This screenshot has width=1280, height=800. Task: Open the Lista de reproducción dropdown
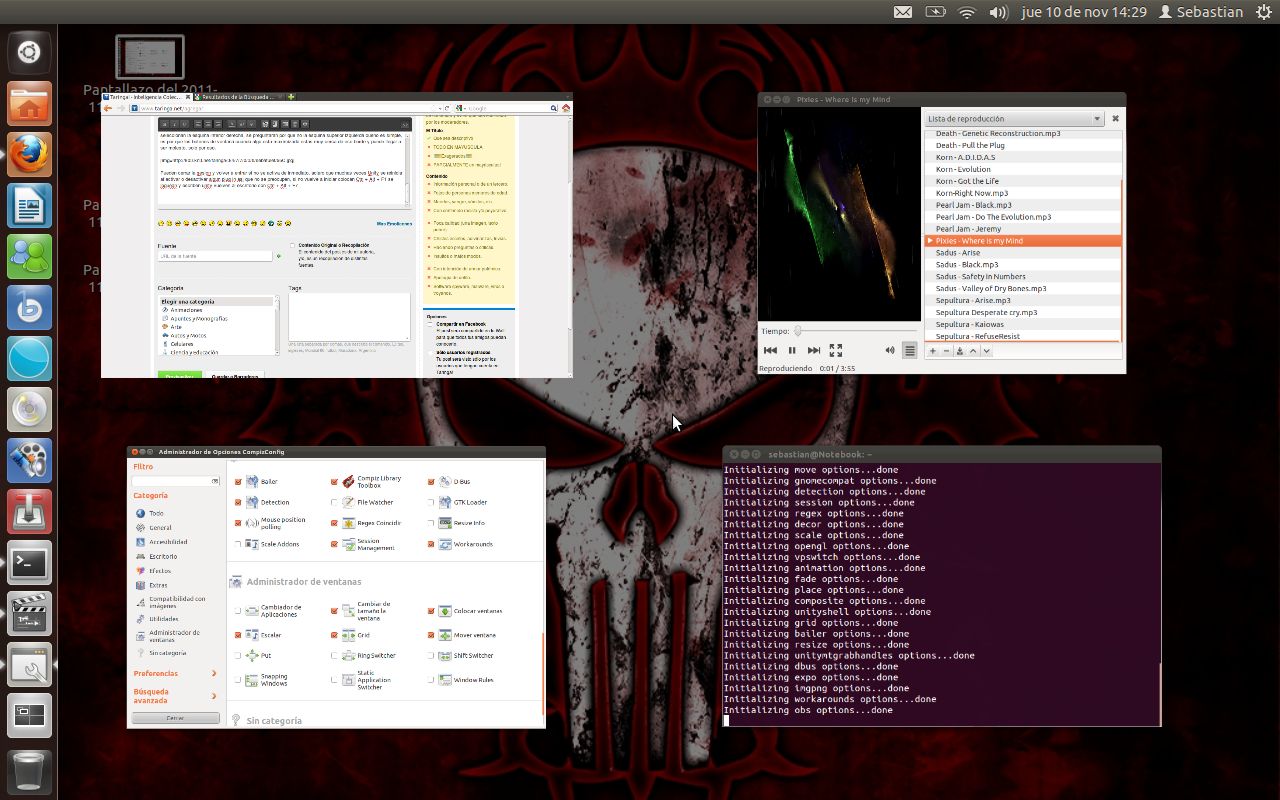pyautogui.click(x=1014, y=119)
